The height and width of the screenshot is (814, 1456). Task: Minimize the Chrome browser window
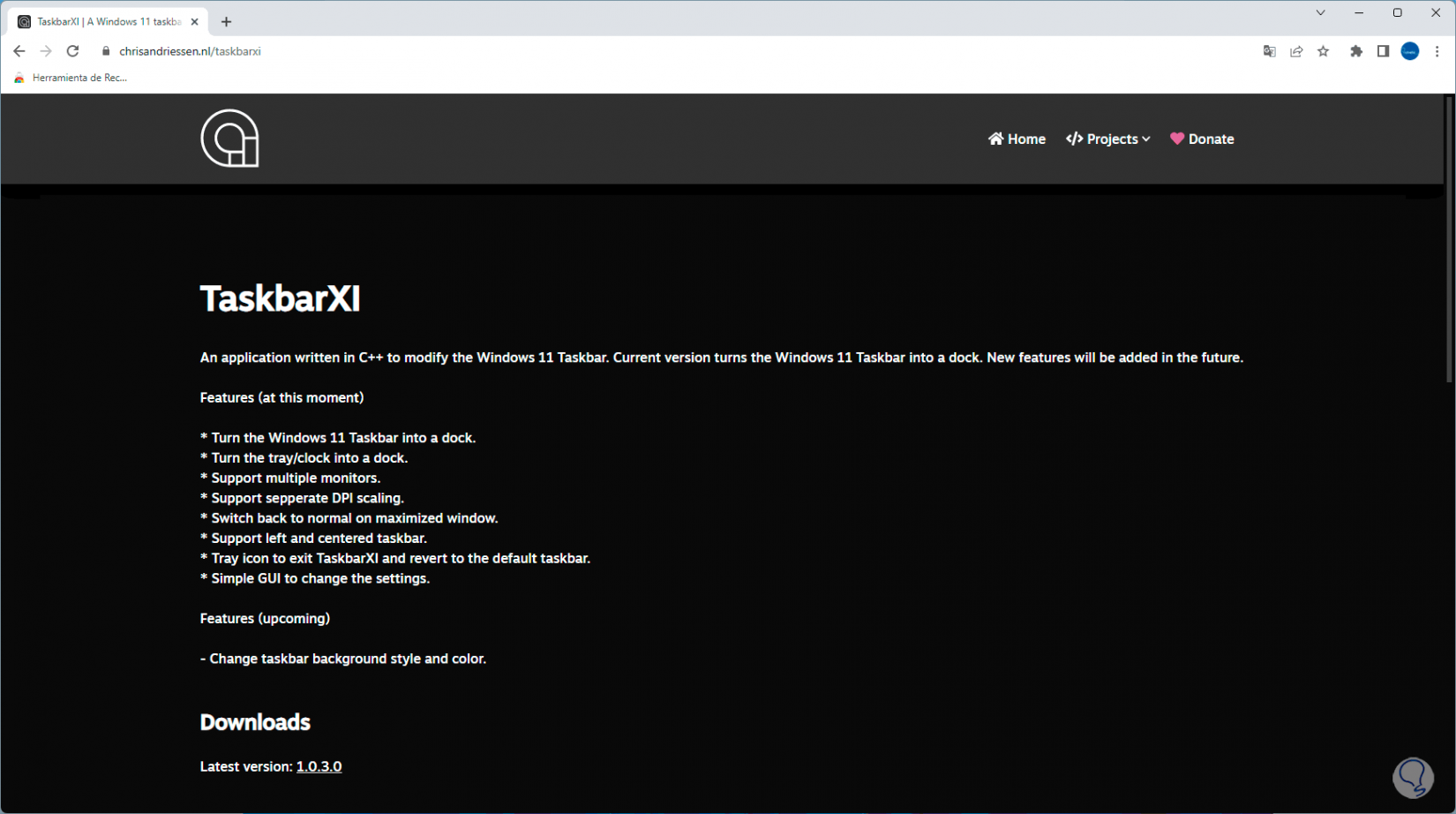(x=1359, y=12)
